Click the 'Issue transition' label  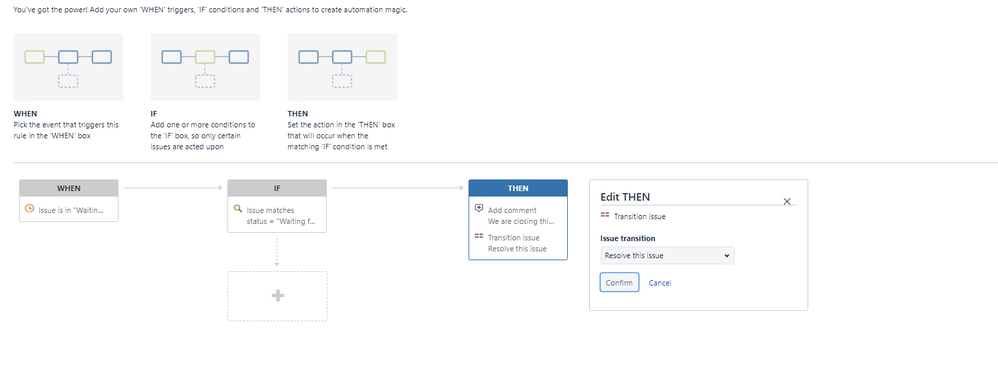coord(628,238)
